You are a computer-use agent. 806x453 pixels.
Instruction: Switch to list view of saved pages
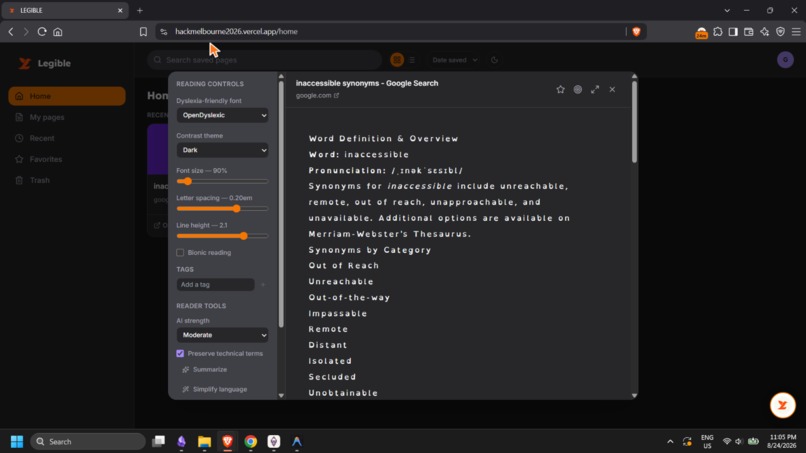tap(412, 60)
